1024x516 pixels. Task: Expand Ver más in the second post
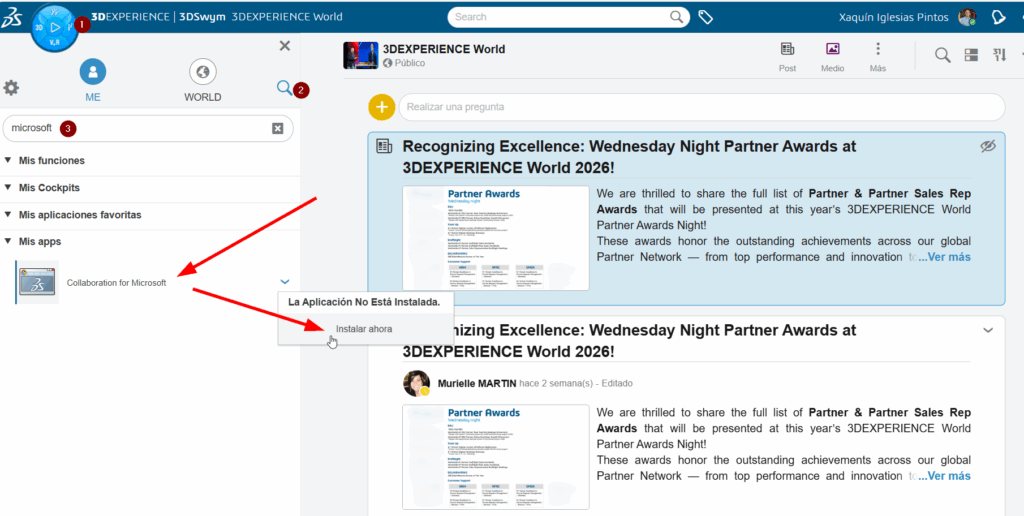944,476
